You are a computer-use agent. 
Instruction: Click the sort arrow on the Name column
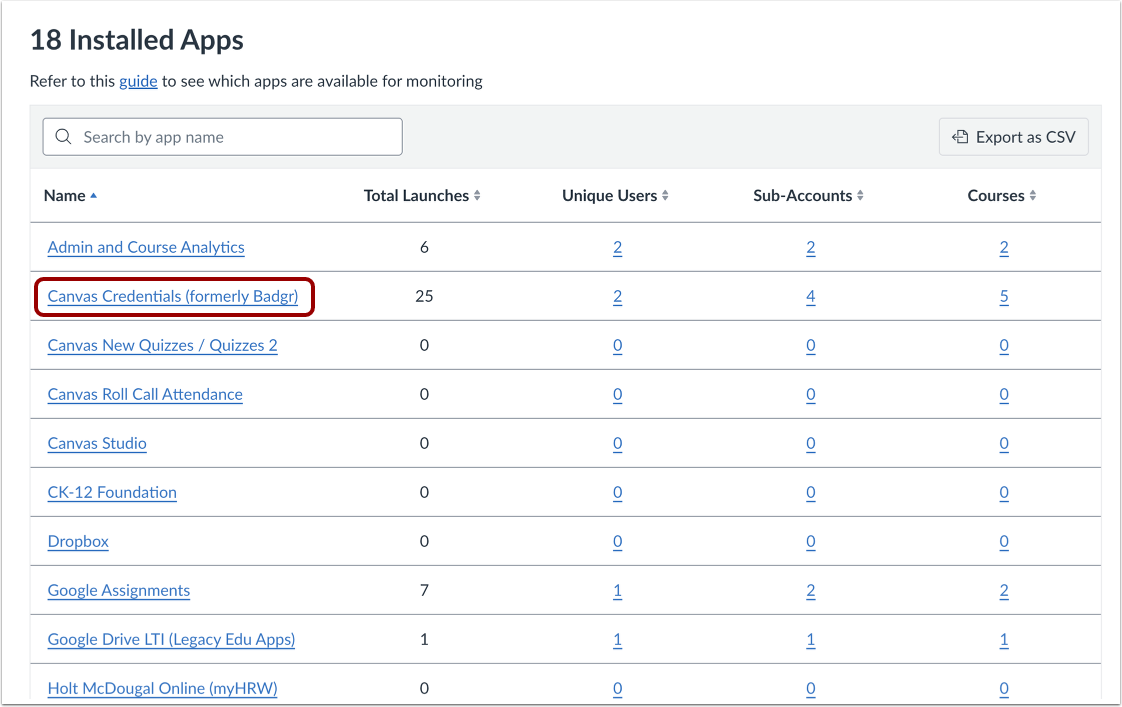[x=95, y=191]
